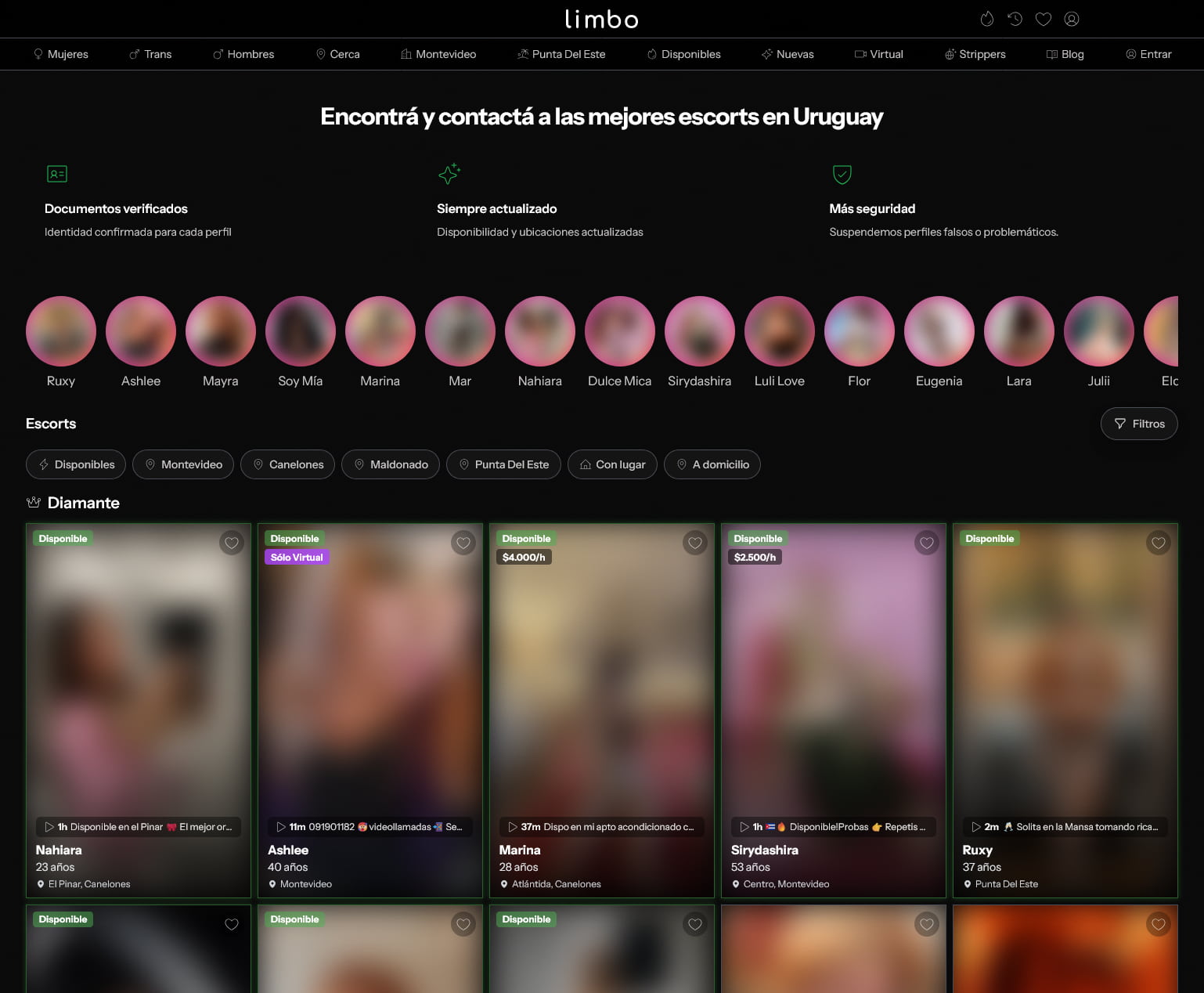Open Sirydashira's profile name on the card
The image size is (1204, 993).
coord(765,850)
